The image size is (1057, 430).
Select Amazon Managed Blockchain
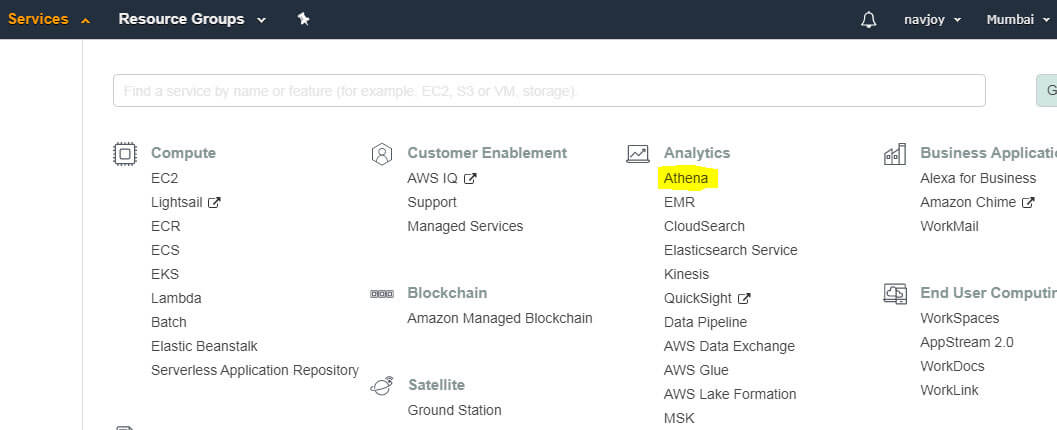(x=499, y=318)
